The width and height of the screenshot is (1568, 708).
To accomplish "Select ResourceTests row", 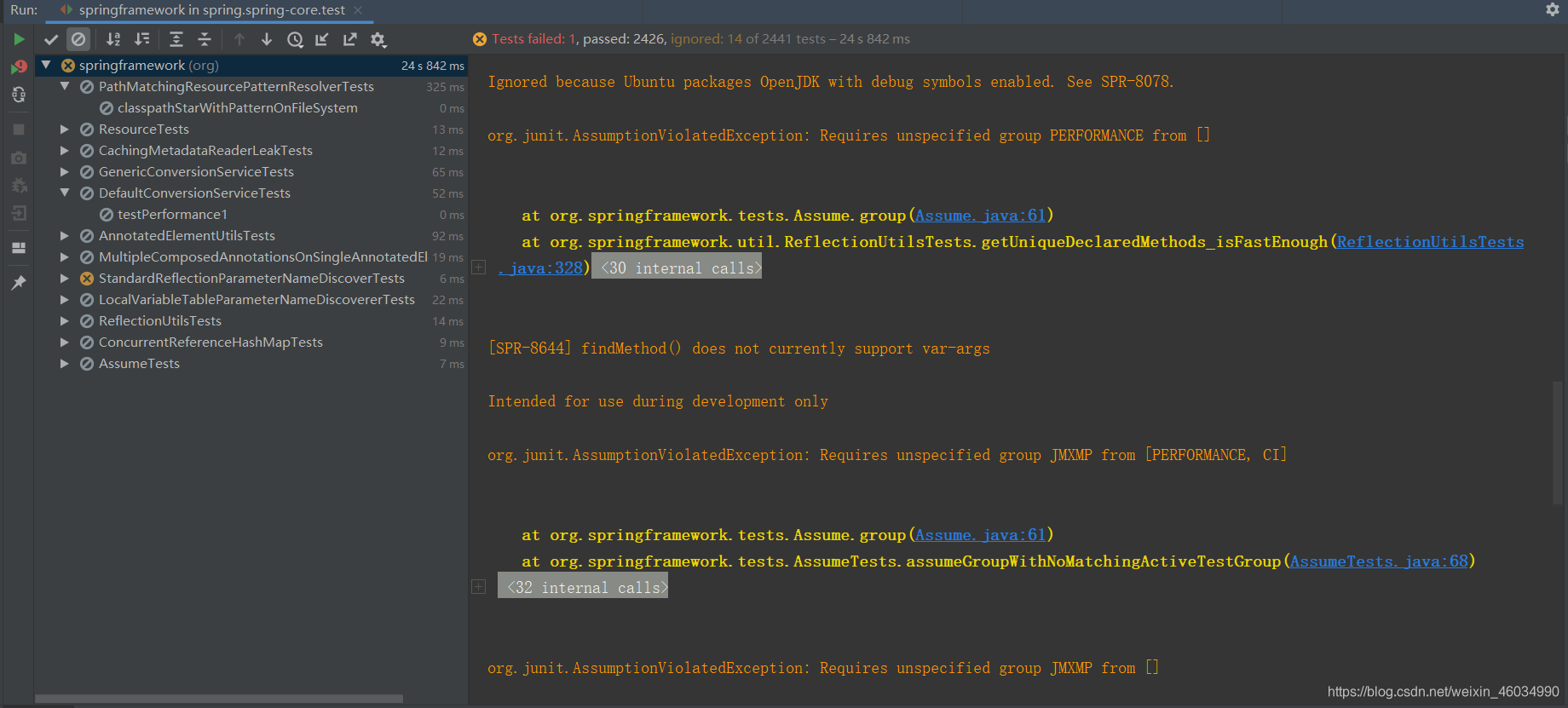I will 251,130.
